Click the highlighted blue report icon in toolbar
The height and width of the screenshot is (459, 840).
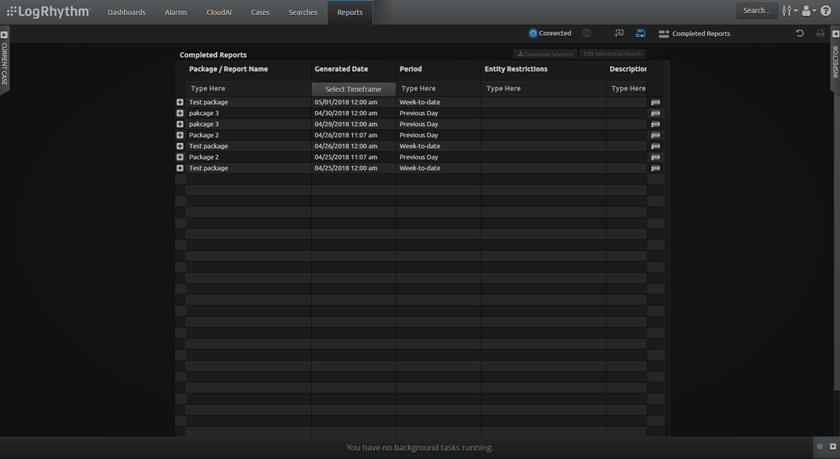641,33
